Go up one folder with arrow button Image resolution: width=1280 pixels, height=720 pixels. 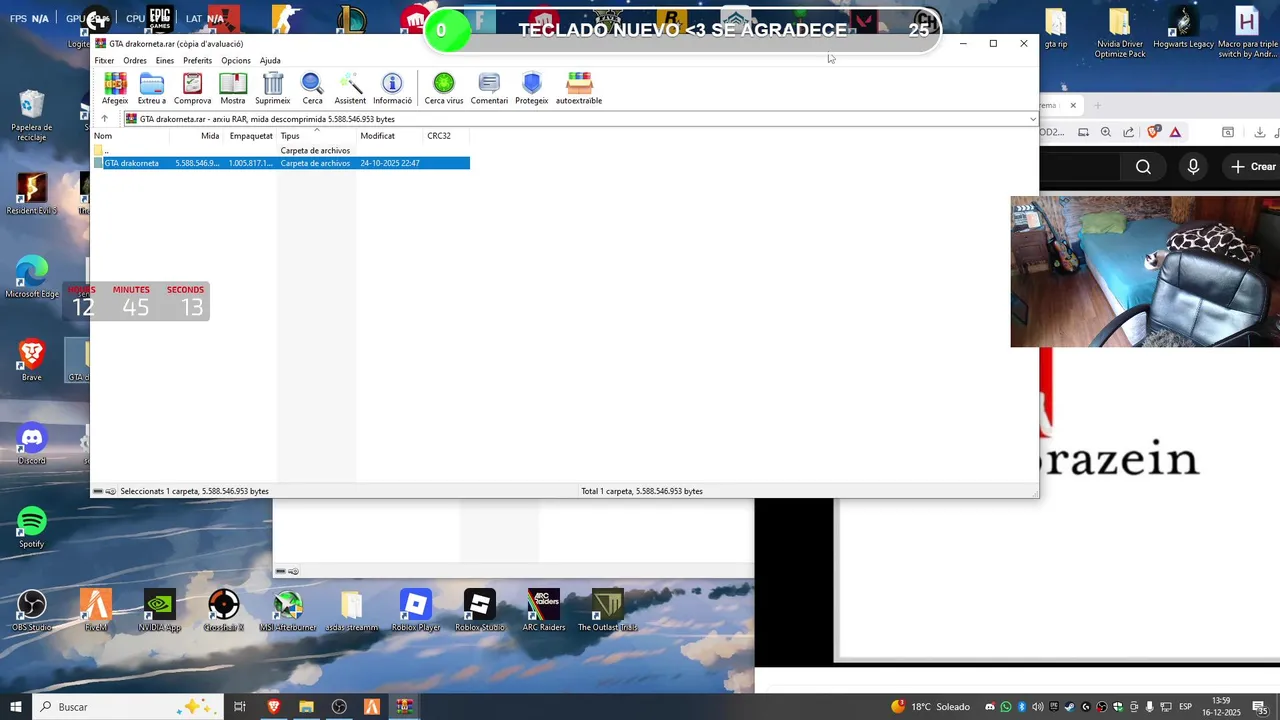click(104, 119)
